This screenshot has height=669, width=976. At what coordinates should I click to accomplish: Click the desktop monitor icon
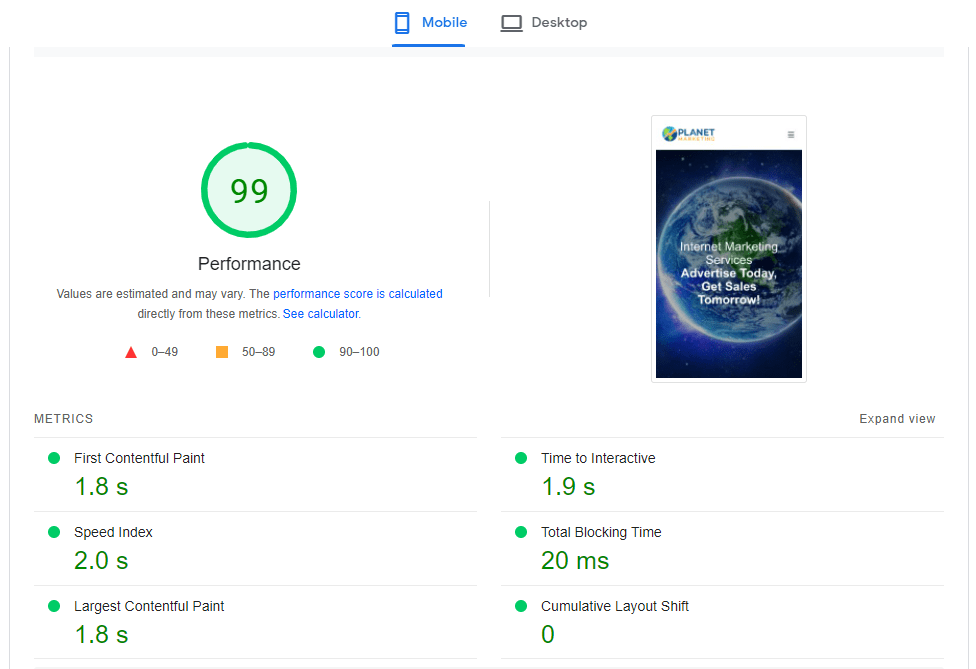click(x=512, y=24)
